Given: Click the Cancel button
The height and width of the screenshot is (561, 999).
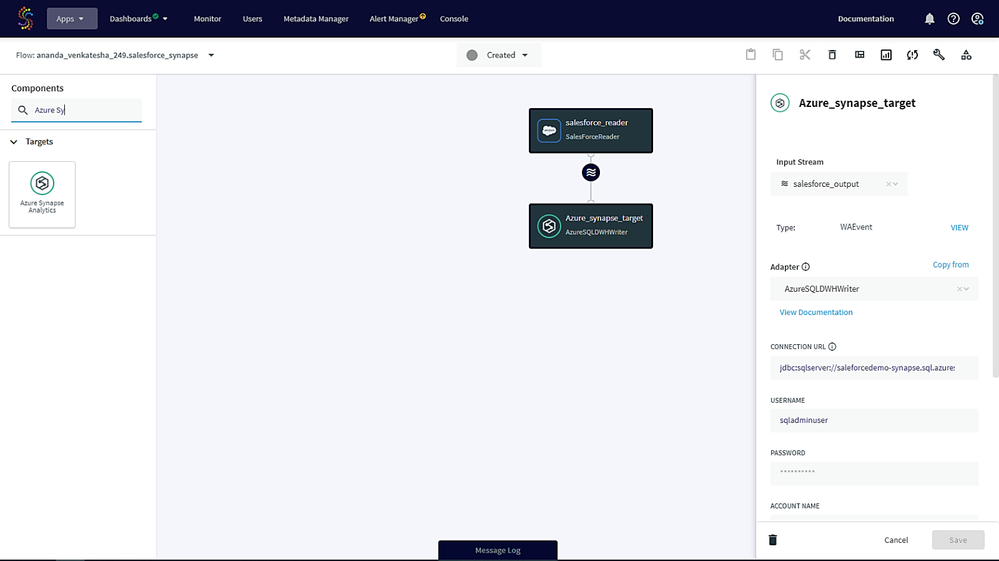Looking at the screenshot, I should 896,540.
